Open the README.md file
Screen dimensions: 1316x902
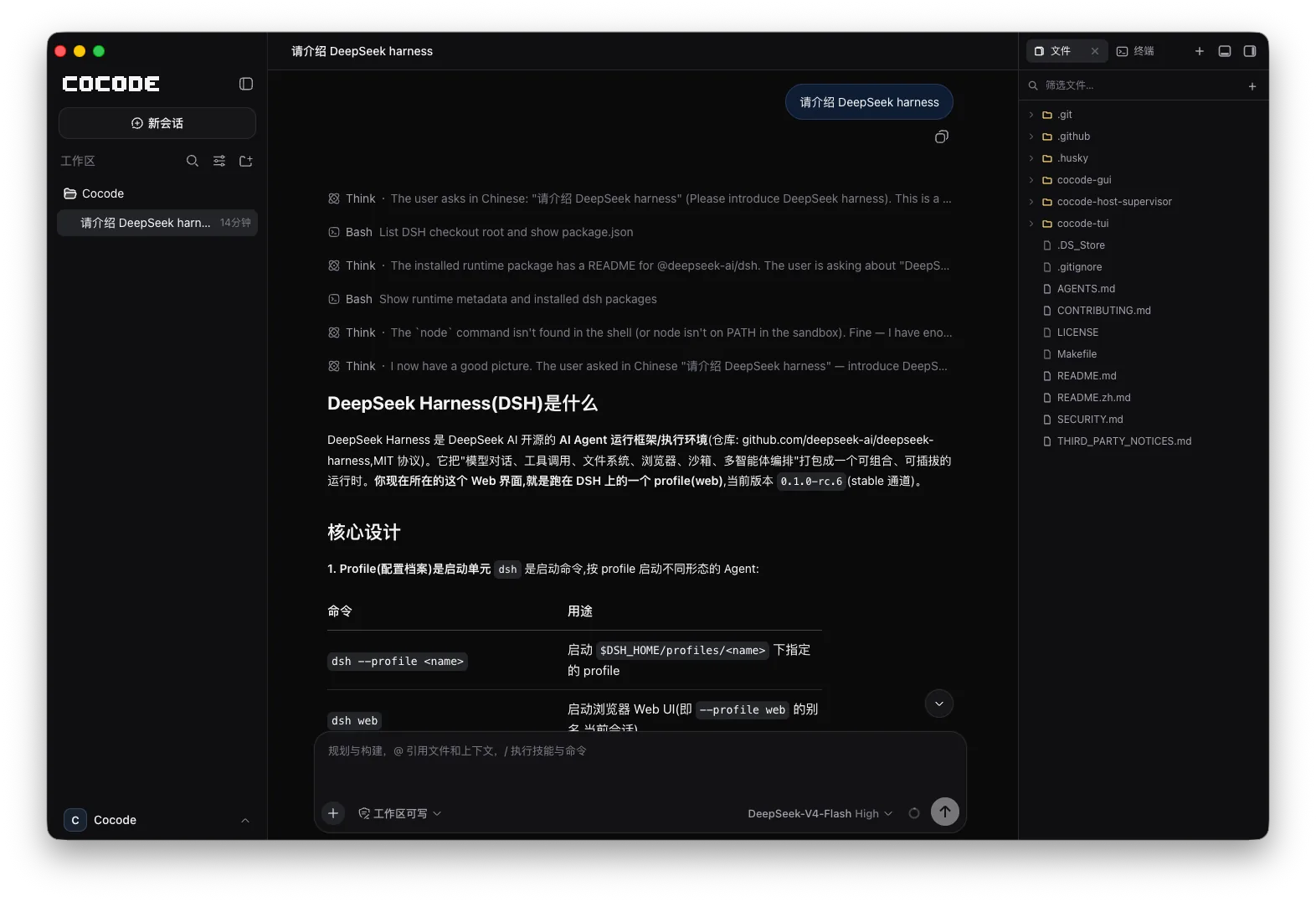coord(1144,376)
